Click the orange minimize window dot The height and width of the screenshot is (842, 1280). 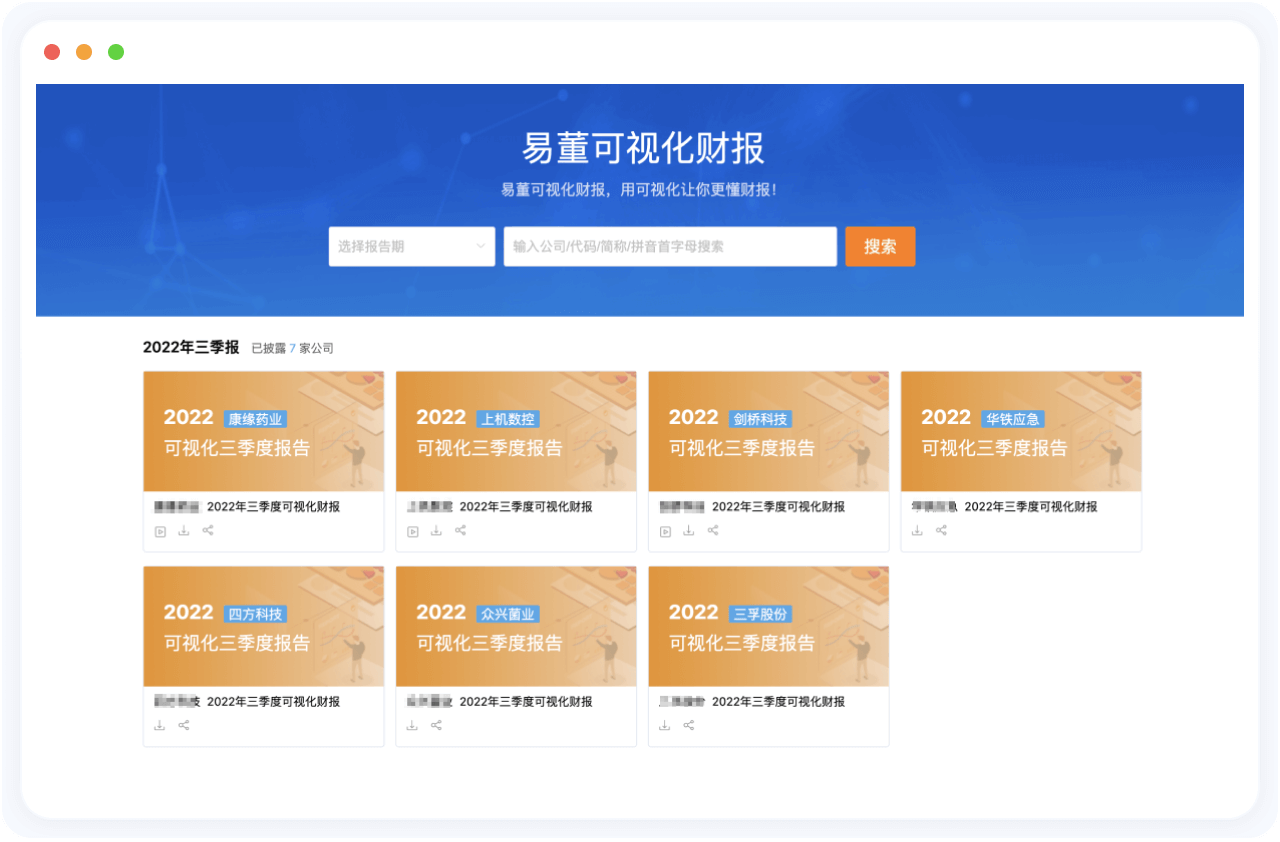(x=84, y=52)
